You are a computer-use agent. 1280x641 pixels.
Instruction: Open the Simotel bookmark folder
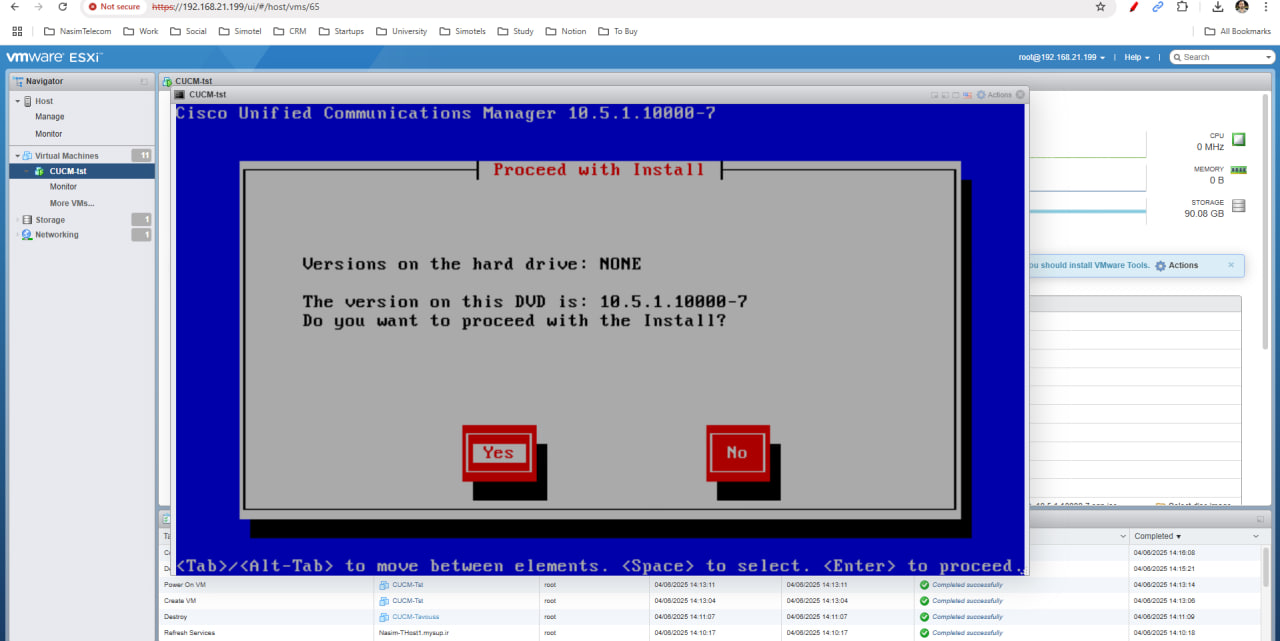pyautogui.click(x=238, y=31)
